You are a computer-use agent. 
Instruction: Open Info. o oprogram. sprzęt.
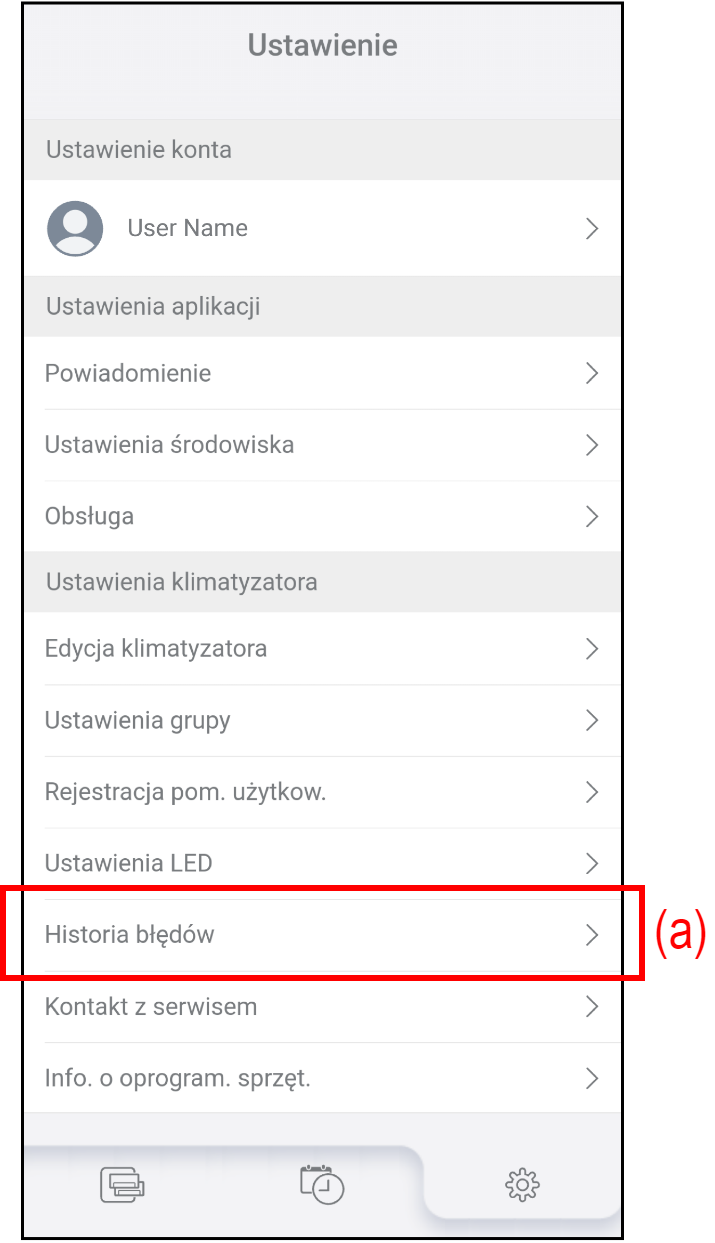pos(178,1079)
